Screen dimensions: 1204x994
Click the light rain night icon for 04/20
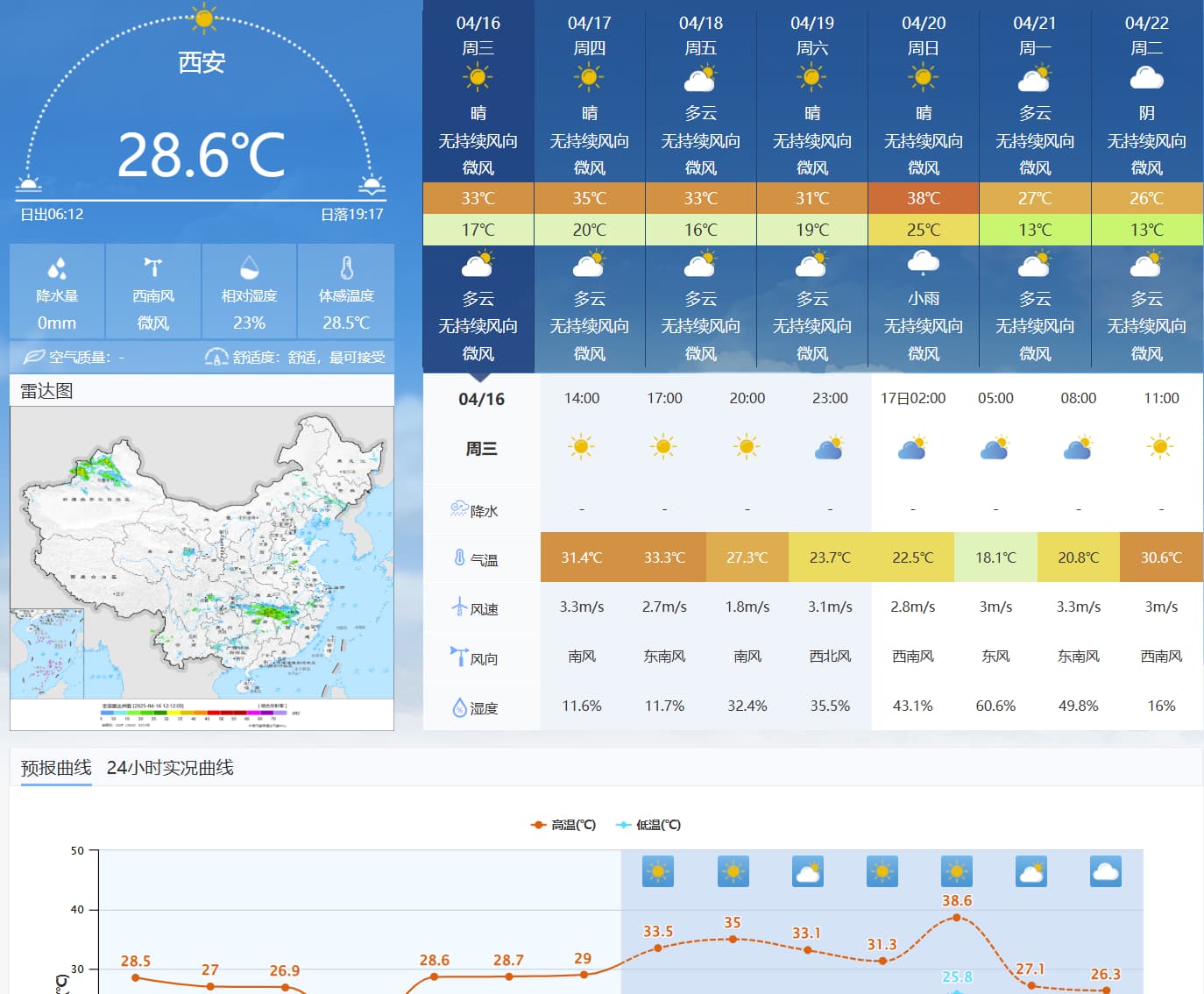(924, 262)
